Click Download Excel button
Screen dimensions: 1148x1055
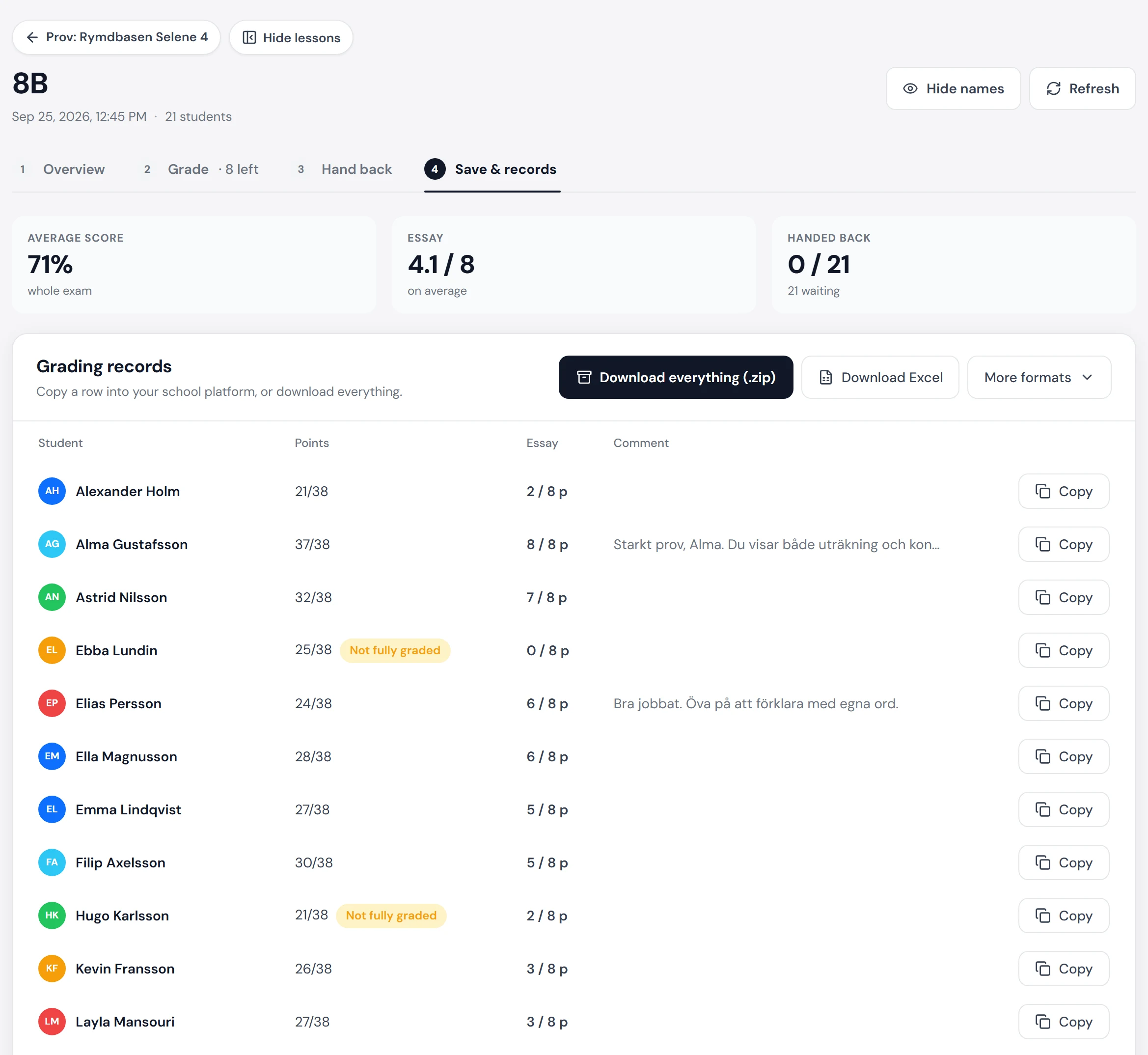point(880,377)
